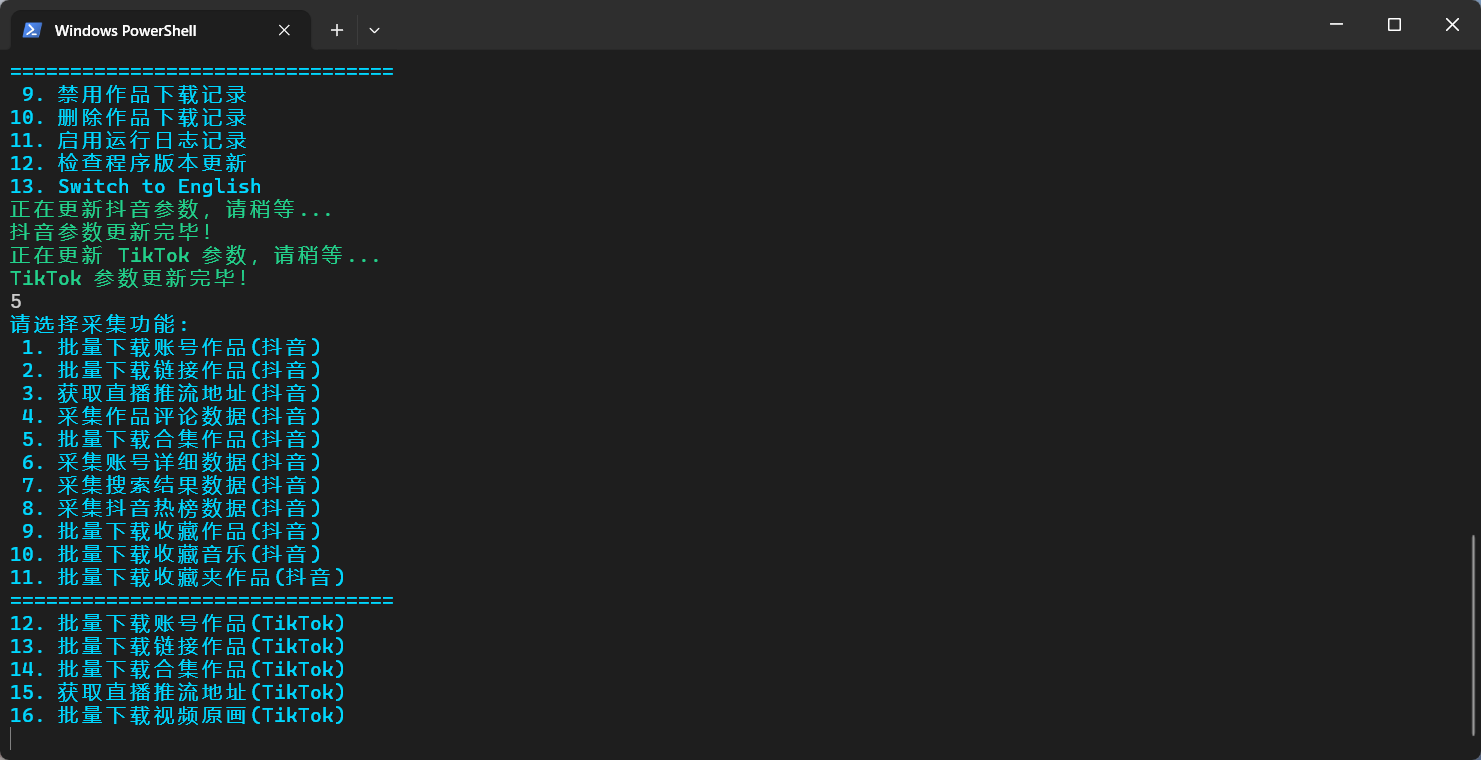
Task: Open the tab list dropdown chevron
Action: pyautogui.click(x=374, y=31)
